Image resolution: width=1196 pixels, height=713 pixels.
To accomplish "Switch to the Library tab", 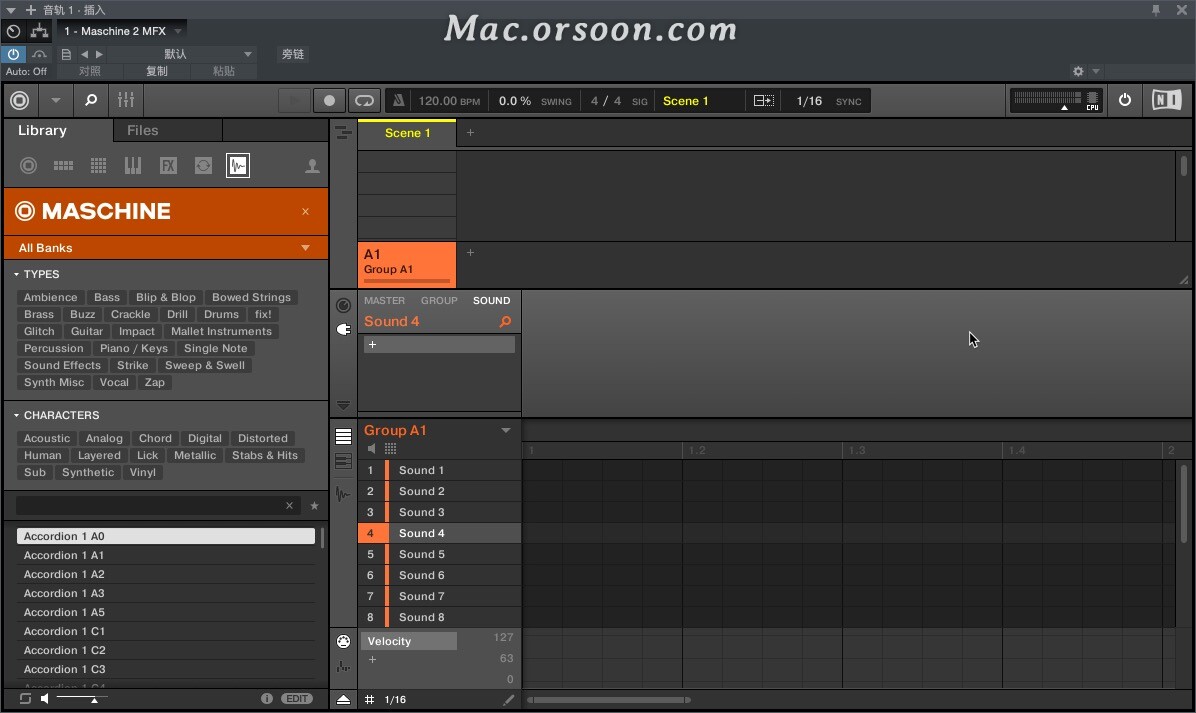I will coord(43,130).
